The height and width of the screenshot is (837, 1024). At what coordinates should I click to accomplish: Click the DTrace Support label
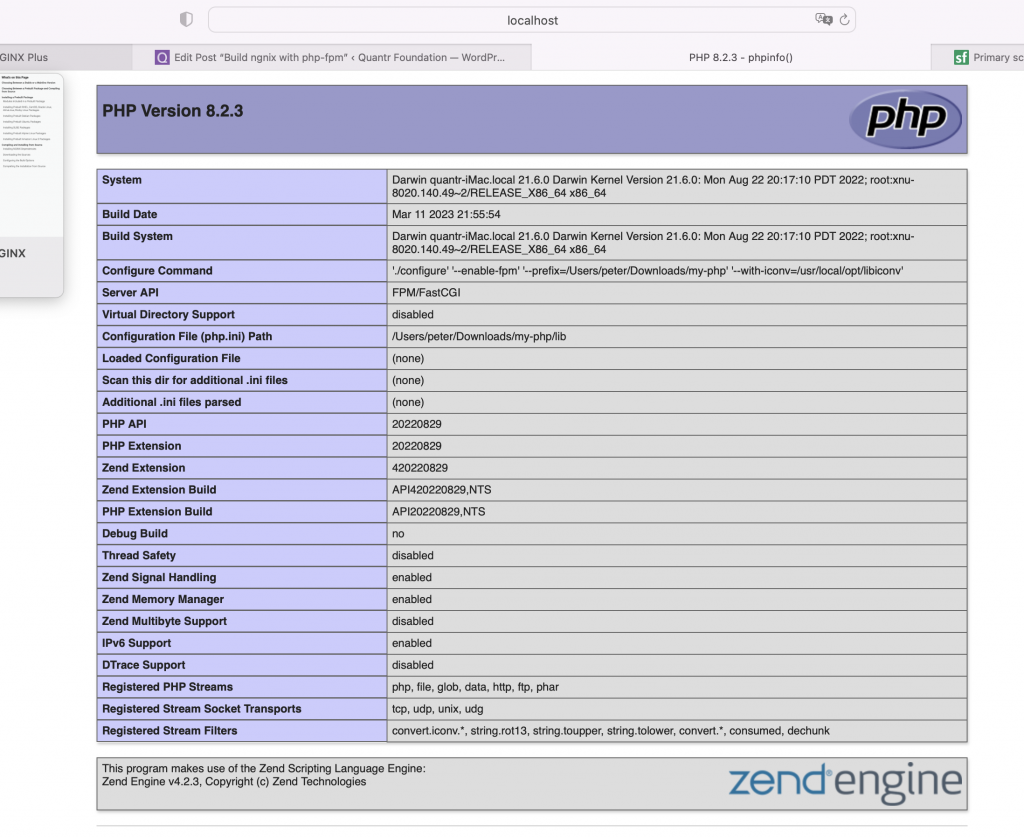143,665
